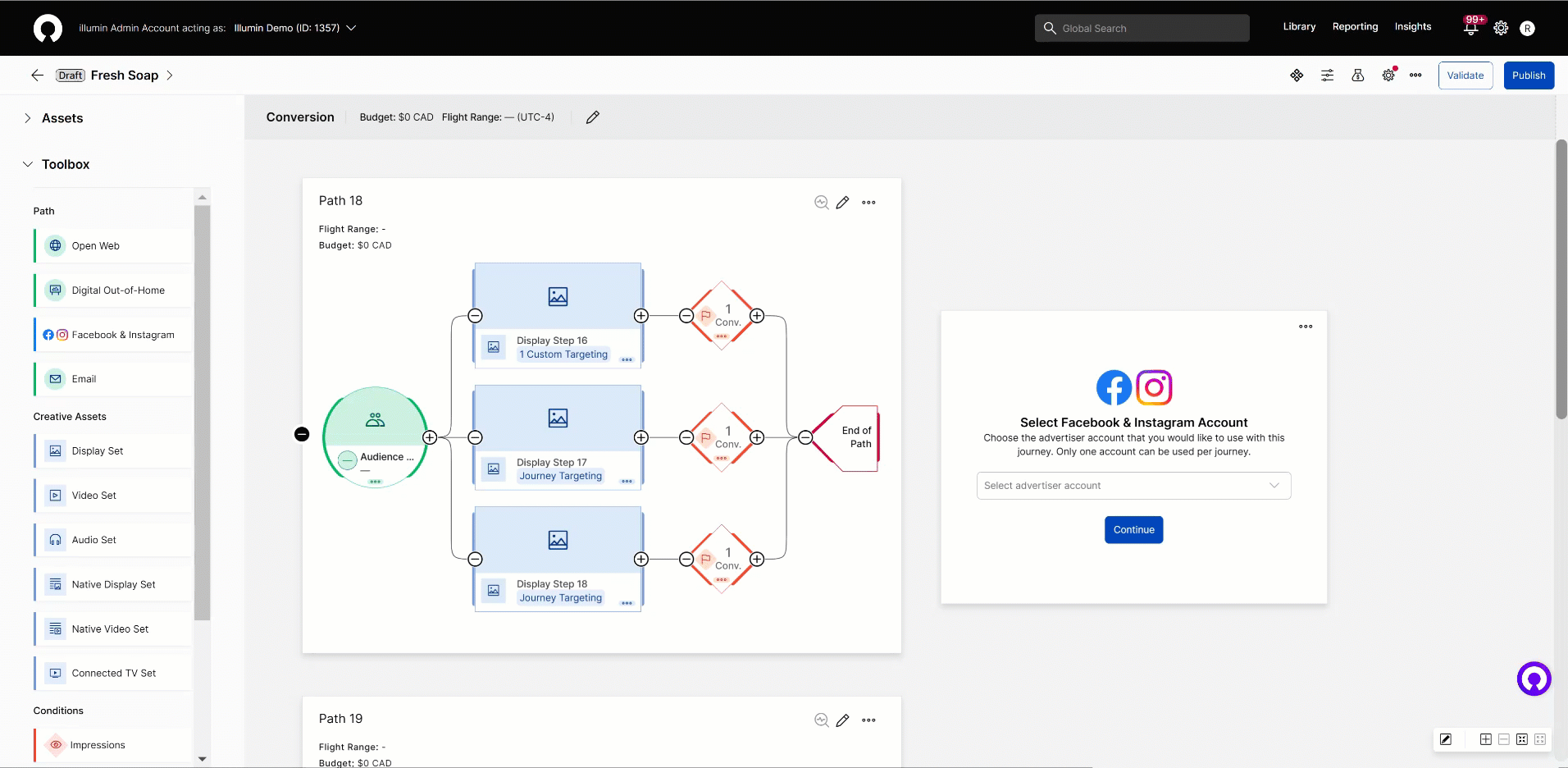Viewport: 1568px width, 768px height.
Task: Click the Publish button
Action: point(1528,75)
